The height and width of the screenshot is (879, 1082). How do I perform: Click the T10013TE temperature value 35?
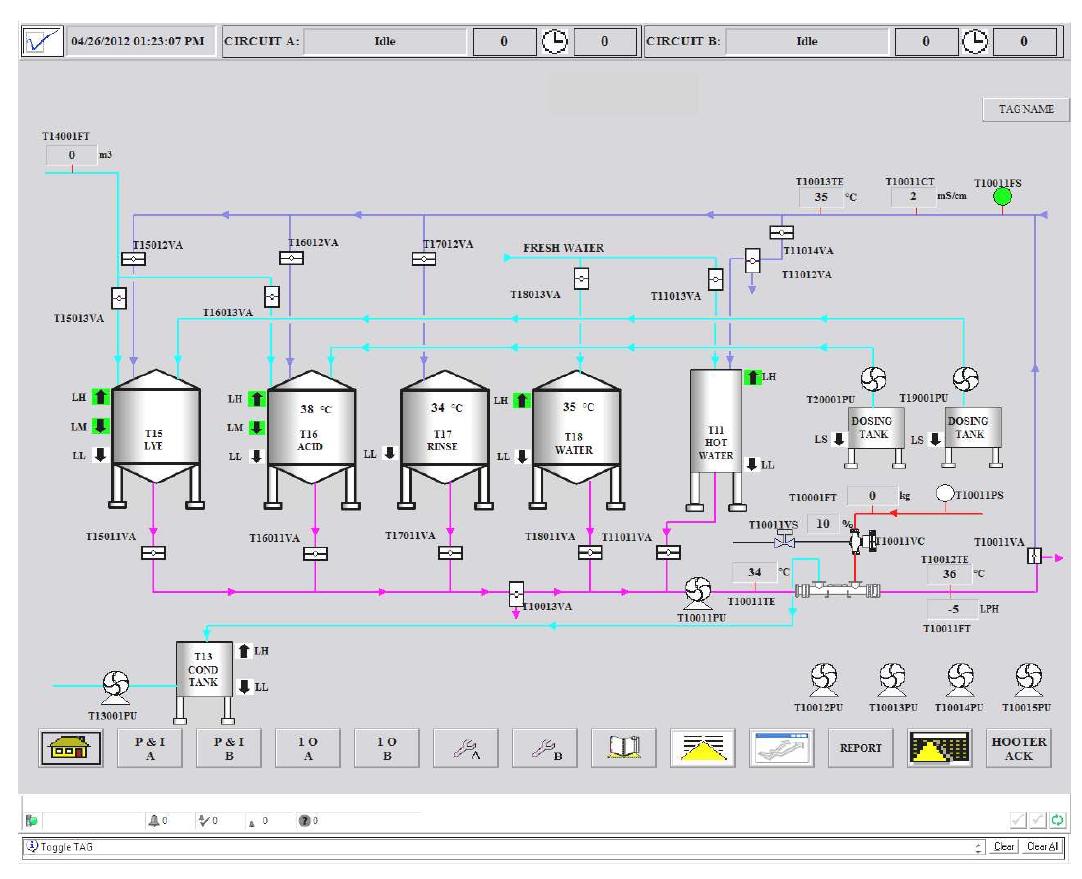pos(820,197)
